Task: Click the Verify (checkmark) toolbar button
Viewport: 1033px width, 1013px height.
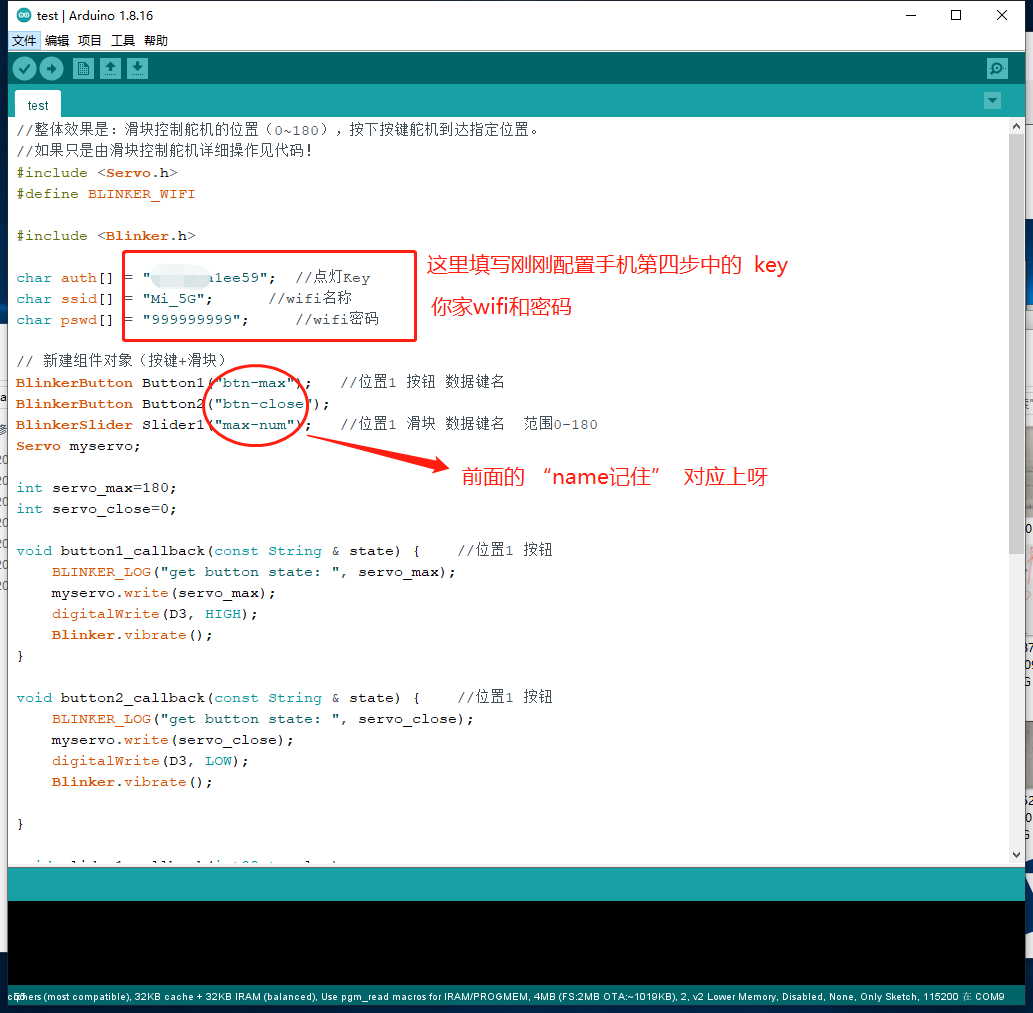Action: click(x=24, y=68)
